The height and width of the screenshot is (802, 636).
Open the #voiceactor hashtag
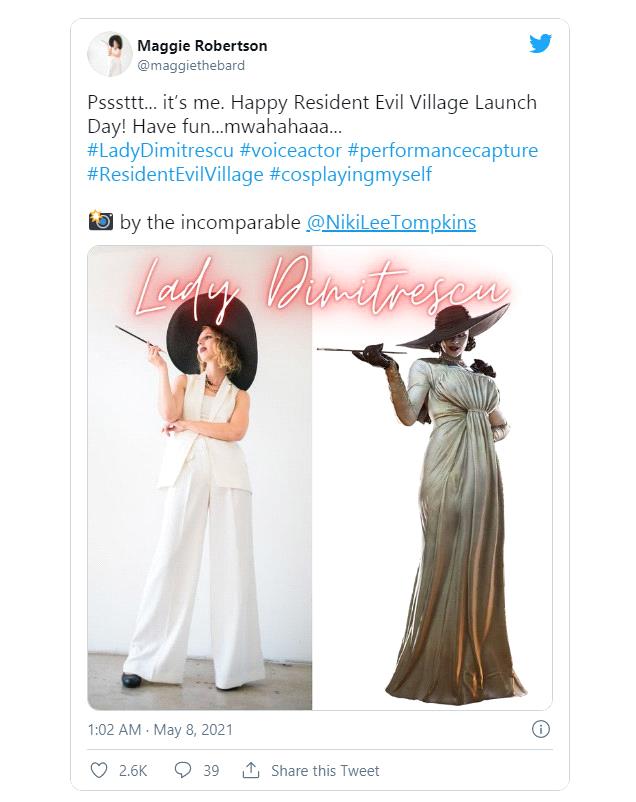click(291, 150)
